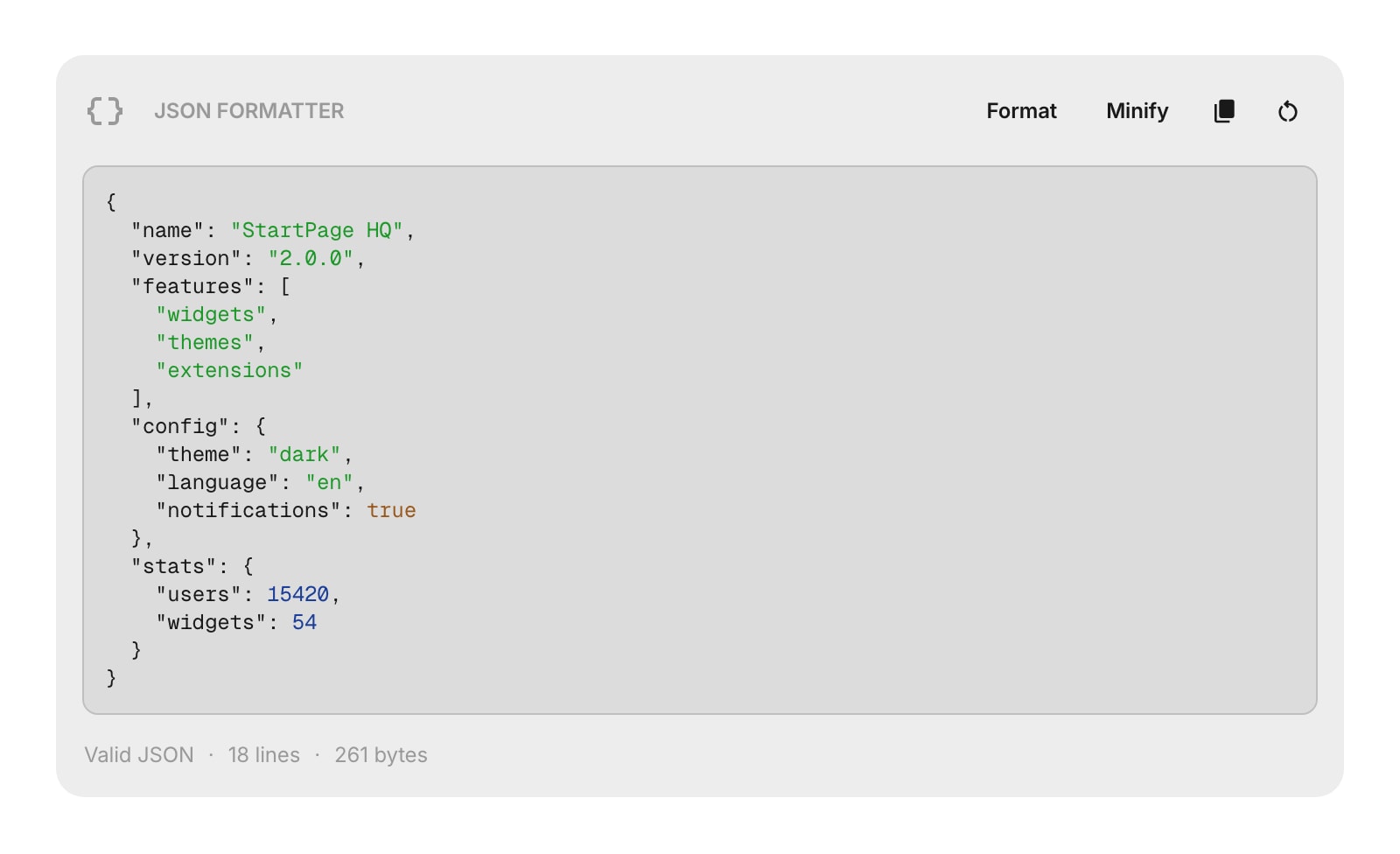
Task: Click the notifications value "true"
Action: pos(391,510)
